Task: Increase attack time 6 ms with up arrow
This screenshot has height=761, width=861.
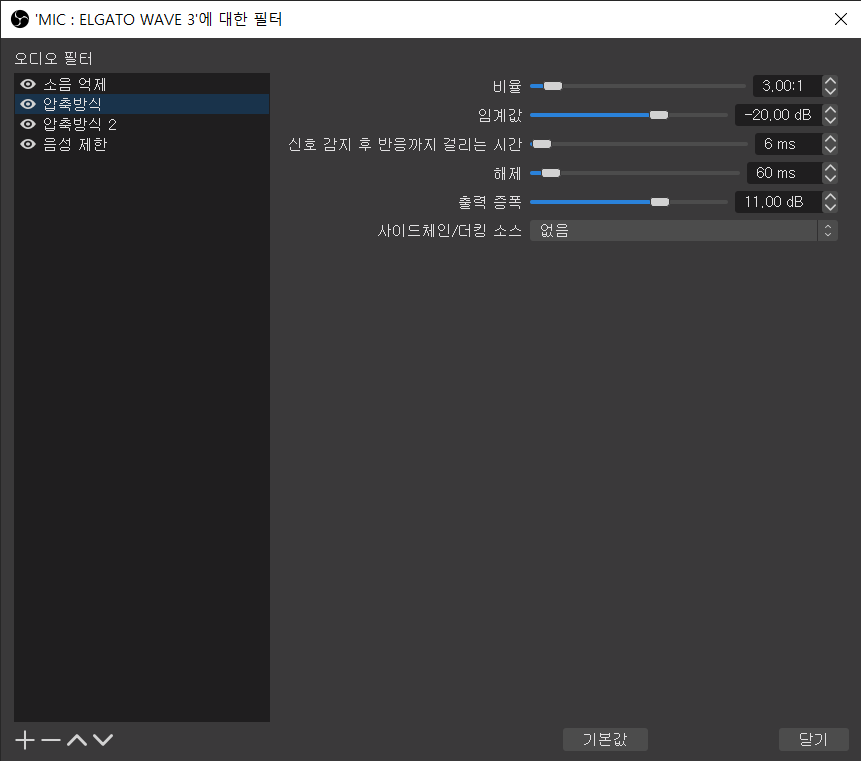Action: coord(830,139)
